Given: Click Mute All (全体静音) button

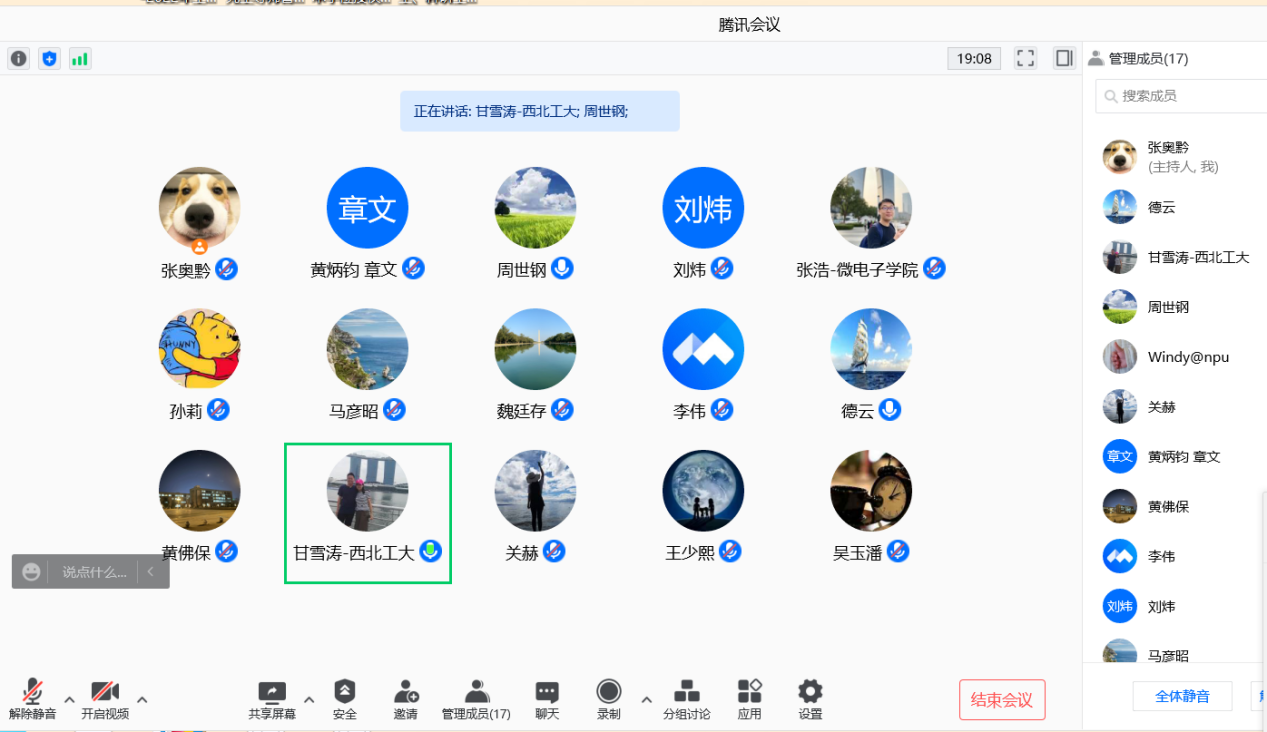Looking at the screenshot, I should (x=1182, y=696).
